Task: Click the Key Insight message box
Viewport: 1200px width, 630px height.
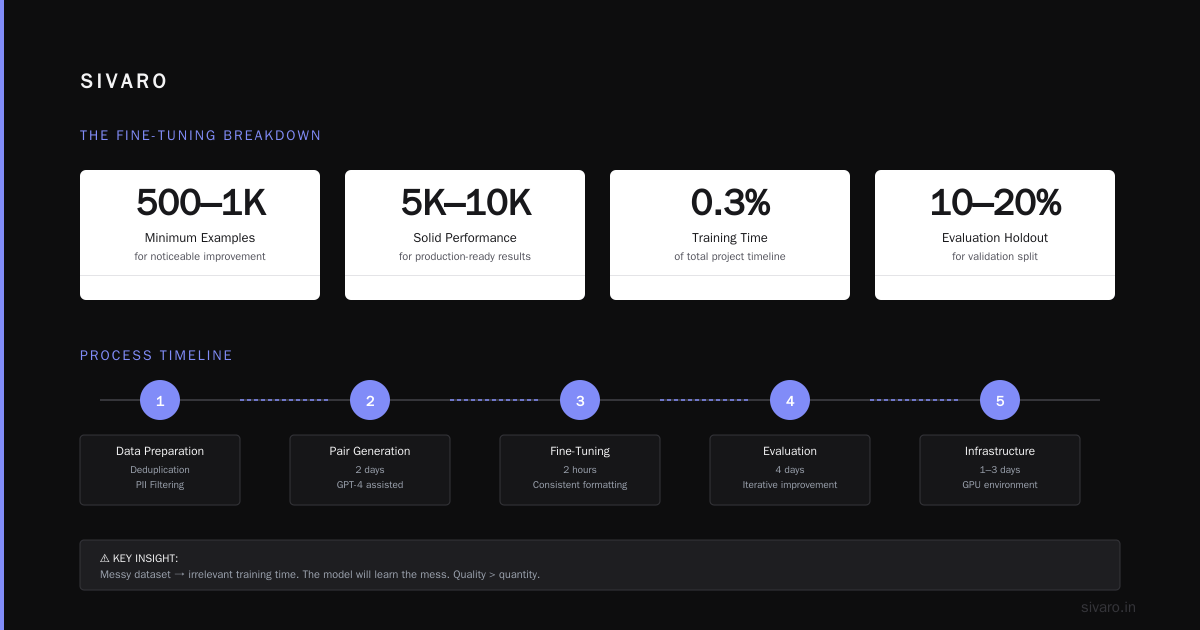Action: [x=600, y=565]
